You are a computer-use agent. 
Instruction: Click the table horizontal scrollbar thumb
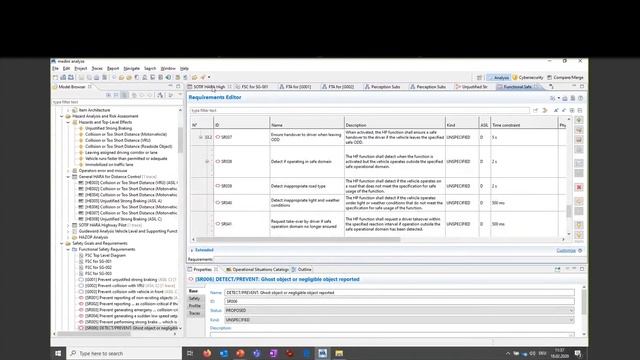click(298, 240)
